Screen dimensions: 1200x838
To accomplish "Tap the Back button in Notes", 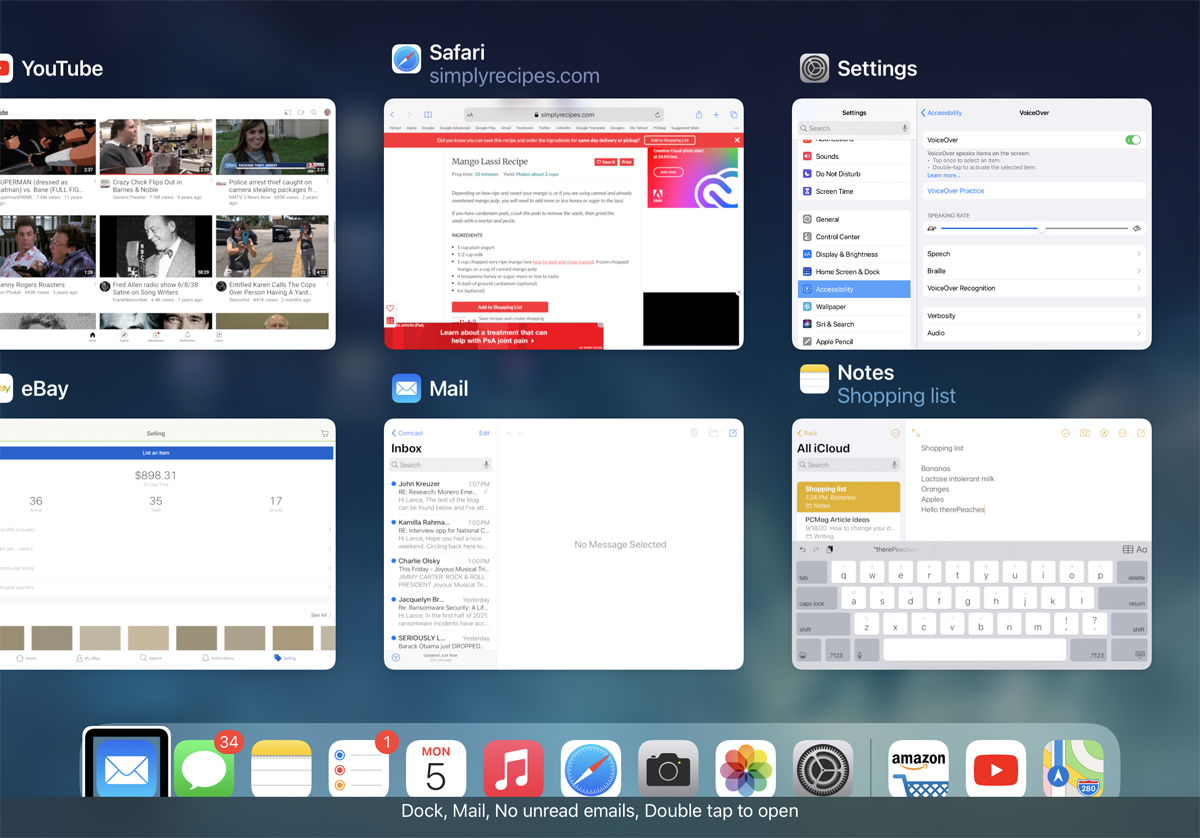I will 807,433.
